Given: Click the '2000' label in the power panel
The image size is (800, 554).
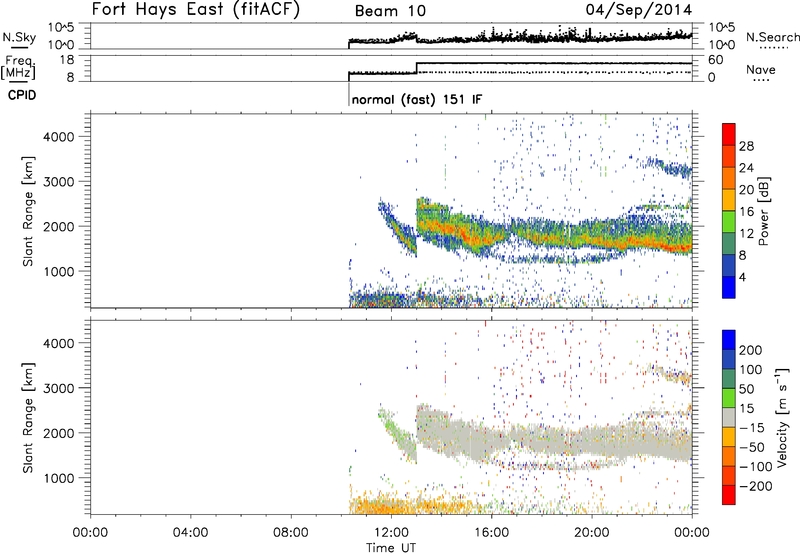Looking at the screenshot, I should click(x=59, y=226).
